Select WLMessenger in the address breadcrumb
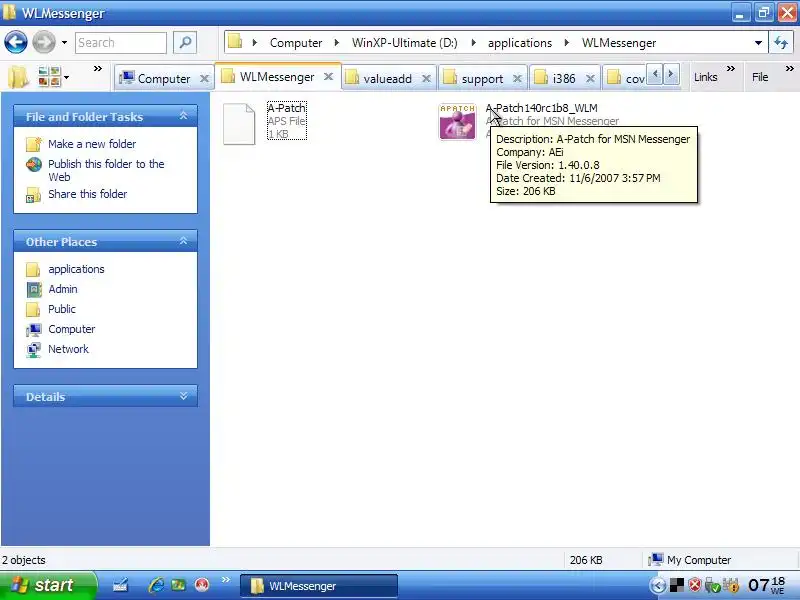The height and width of the screenshot is (600, 800). [619, 43]
